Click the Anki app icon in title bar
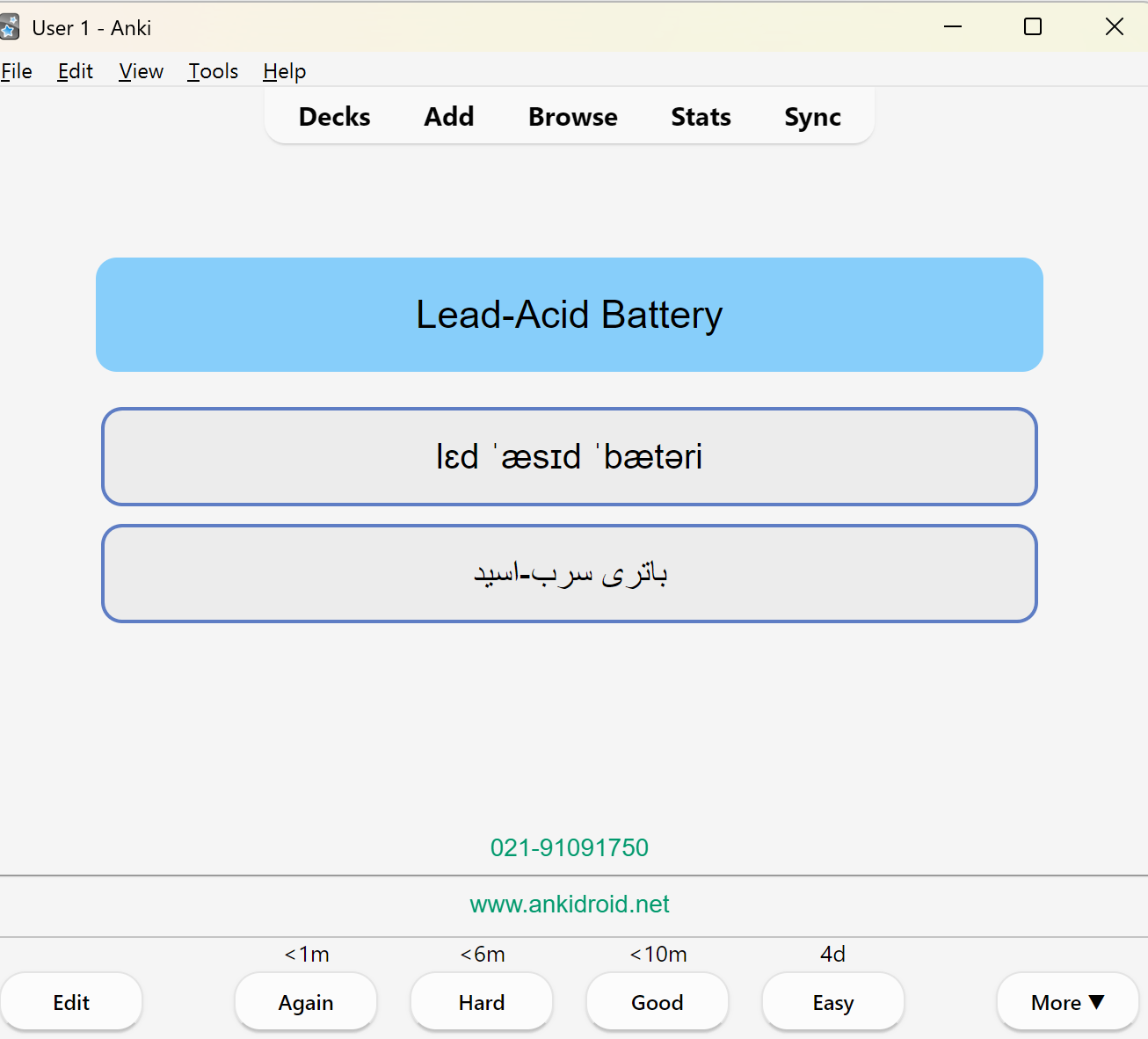1148x1039 pixels. click(x=10, y=27)
